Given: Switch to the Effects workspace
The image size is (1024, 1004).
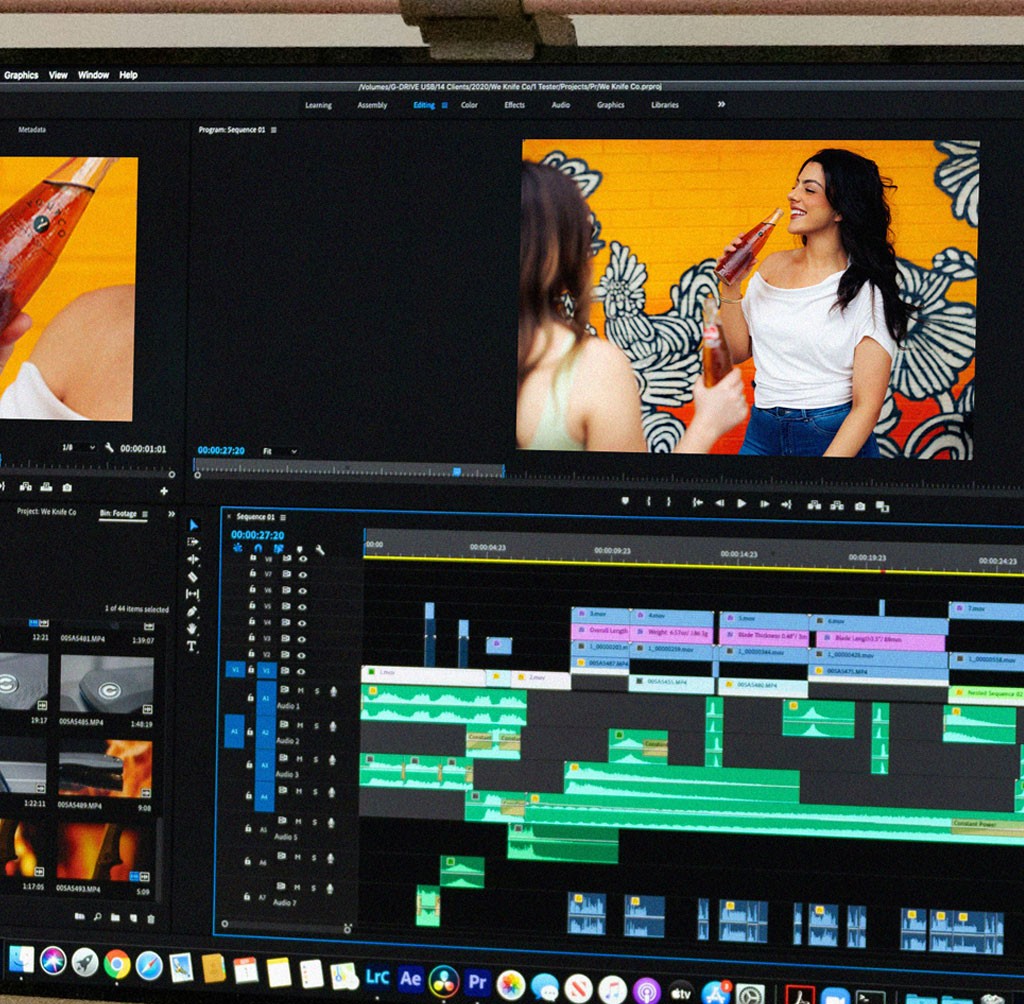Looking at the screenshot, I should [515, 105].
